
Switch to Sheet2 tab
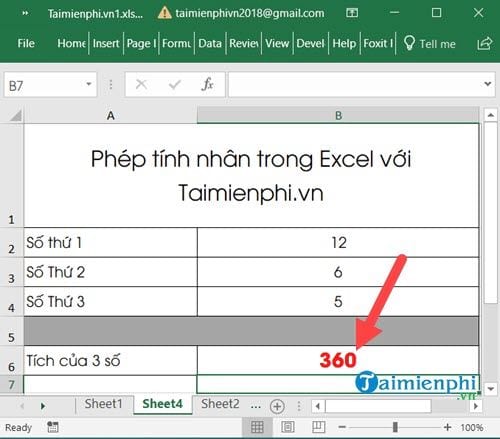(220, 404)
